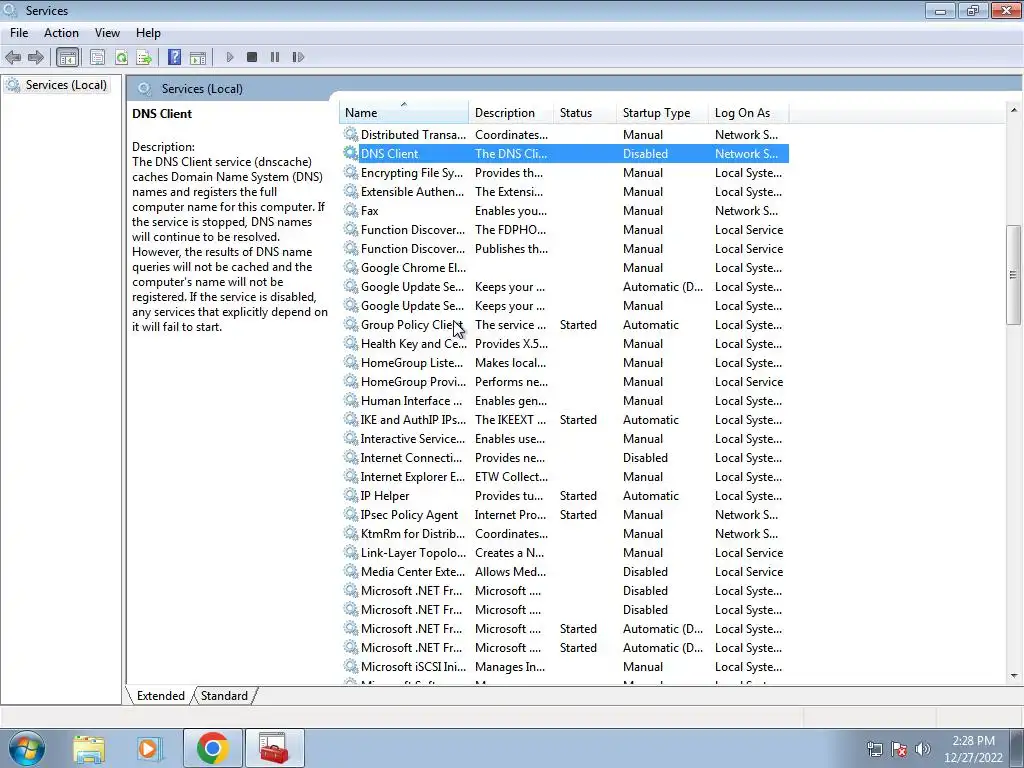
Task: Click the gear icon beside IP Helper
Action: 351,496
